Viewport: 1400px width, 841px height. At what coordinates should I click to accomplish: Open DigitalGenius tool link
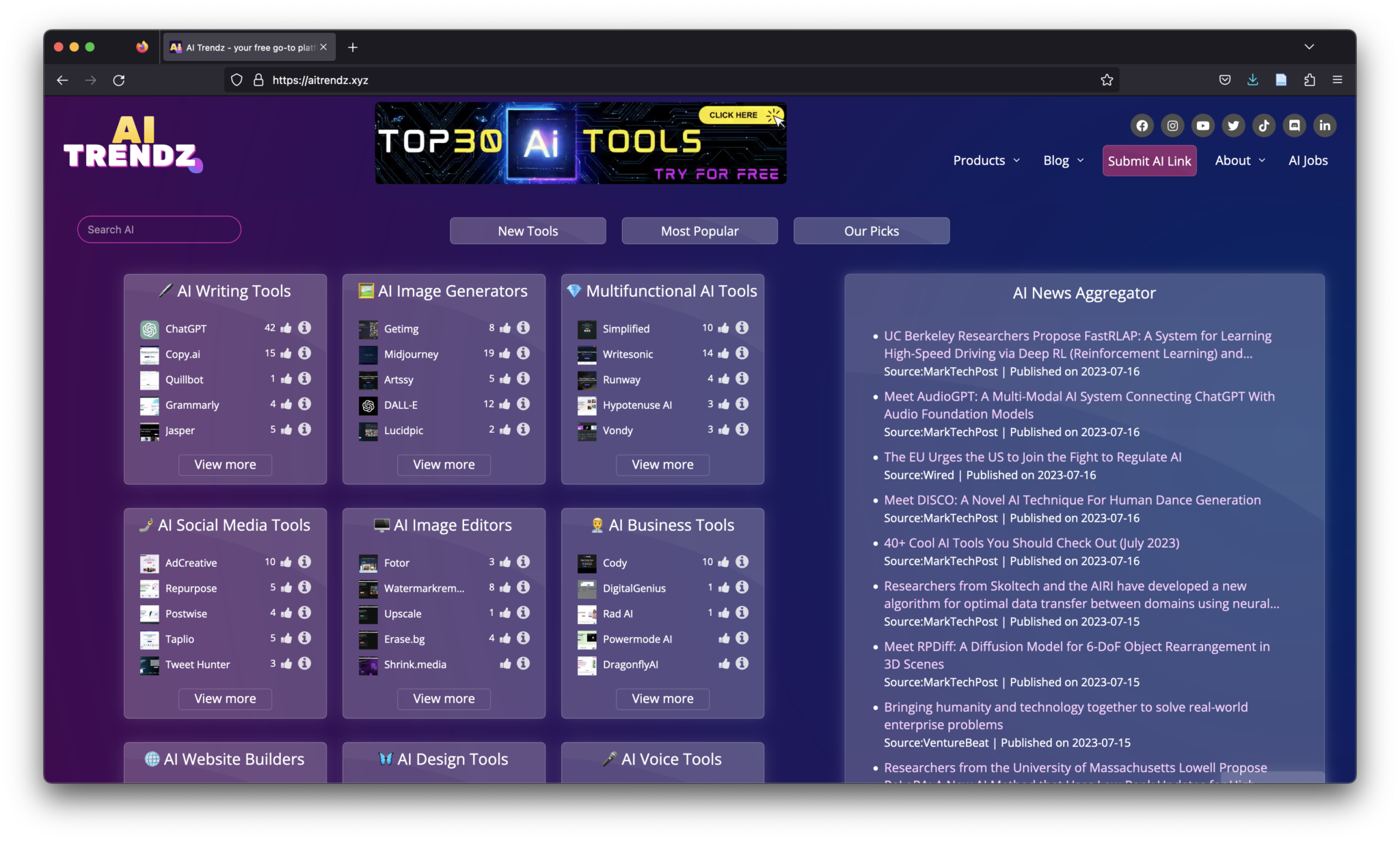click(634, 588)
